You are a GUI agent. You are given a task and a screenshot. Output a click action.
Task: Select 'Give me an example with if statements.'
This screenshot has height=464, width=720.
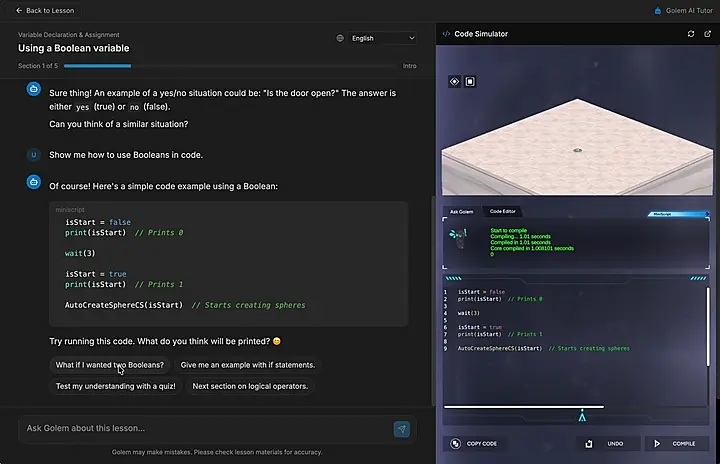pyautogui.click(x=248, y=365)
